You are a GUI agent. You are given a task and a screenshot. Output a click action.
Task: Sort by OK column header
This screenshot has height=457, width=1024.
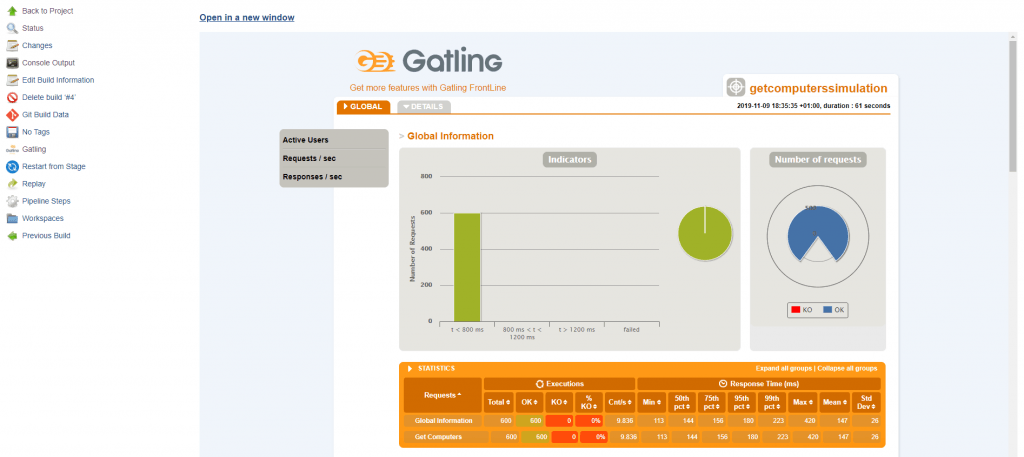(x=530, y=402)
